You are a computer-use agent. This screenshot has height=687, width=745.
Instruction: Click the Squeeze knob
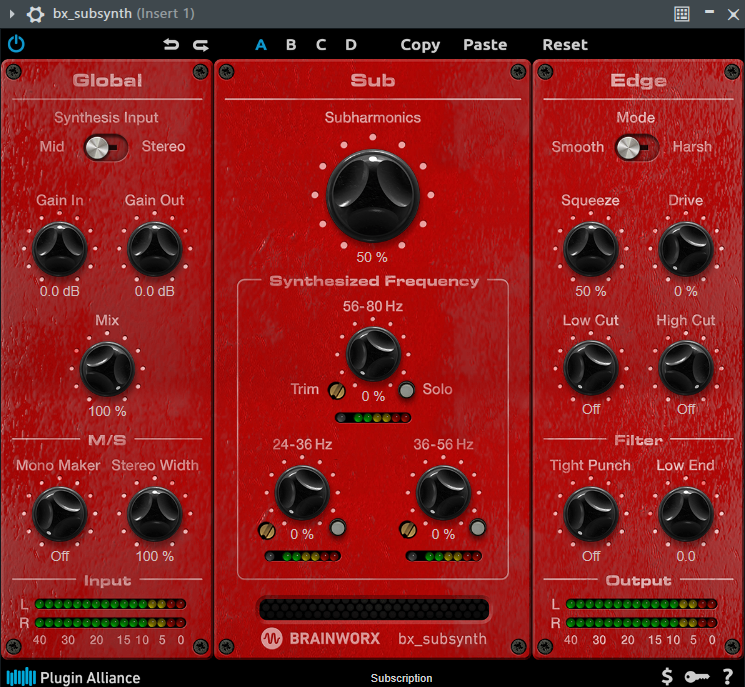pyautogui.click(x=591, y=249)
